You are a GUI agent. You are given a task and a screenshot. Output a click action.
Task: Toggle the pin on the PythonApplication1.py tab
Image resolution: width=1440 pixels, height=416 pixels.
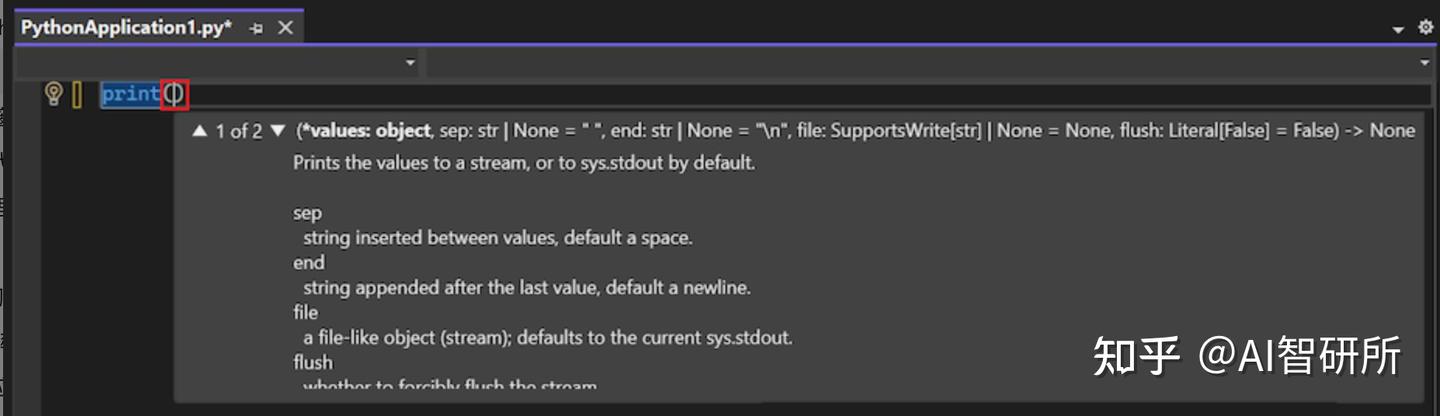tap(256, 28)
